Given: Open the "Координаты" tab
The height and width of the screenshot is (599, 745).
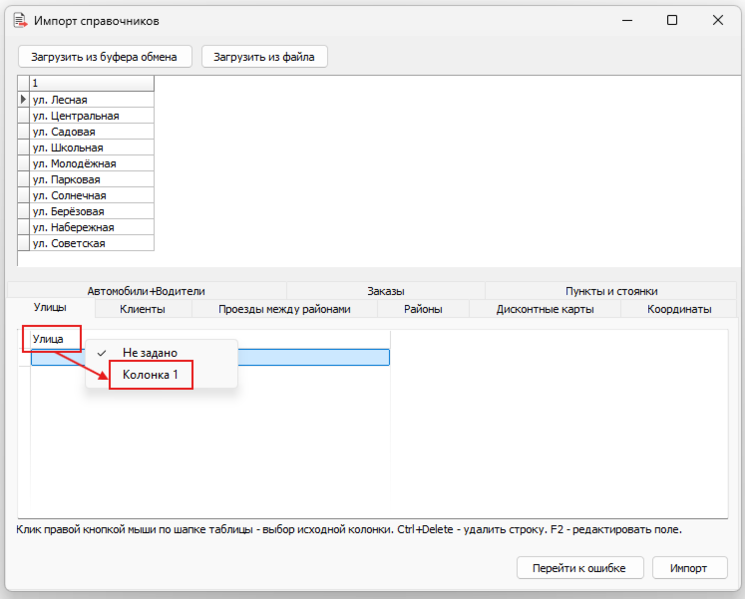Looking at the screenshot, I should [x=679, y=310].
